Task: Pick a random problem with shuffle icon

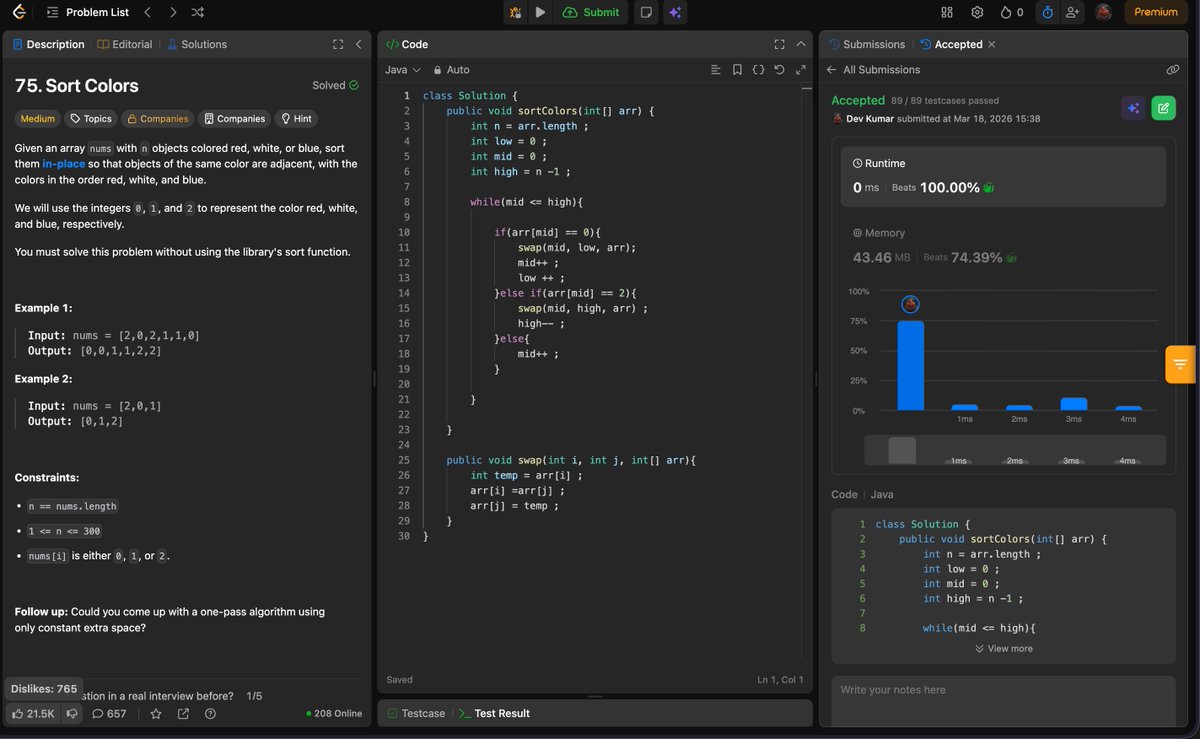Action: [198, 12]
